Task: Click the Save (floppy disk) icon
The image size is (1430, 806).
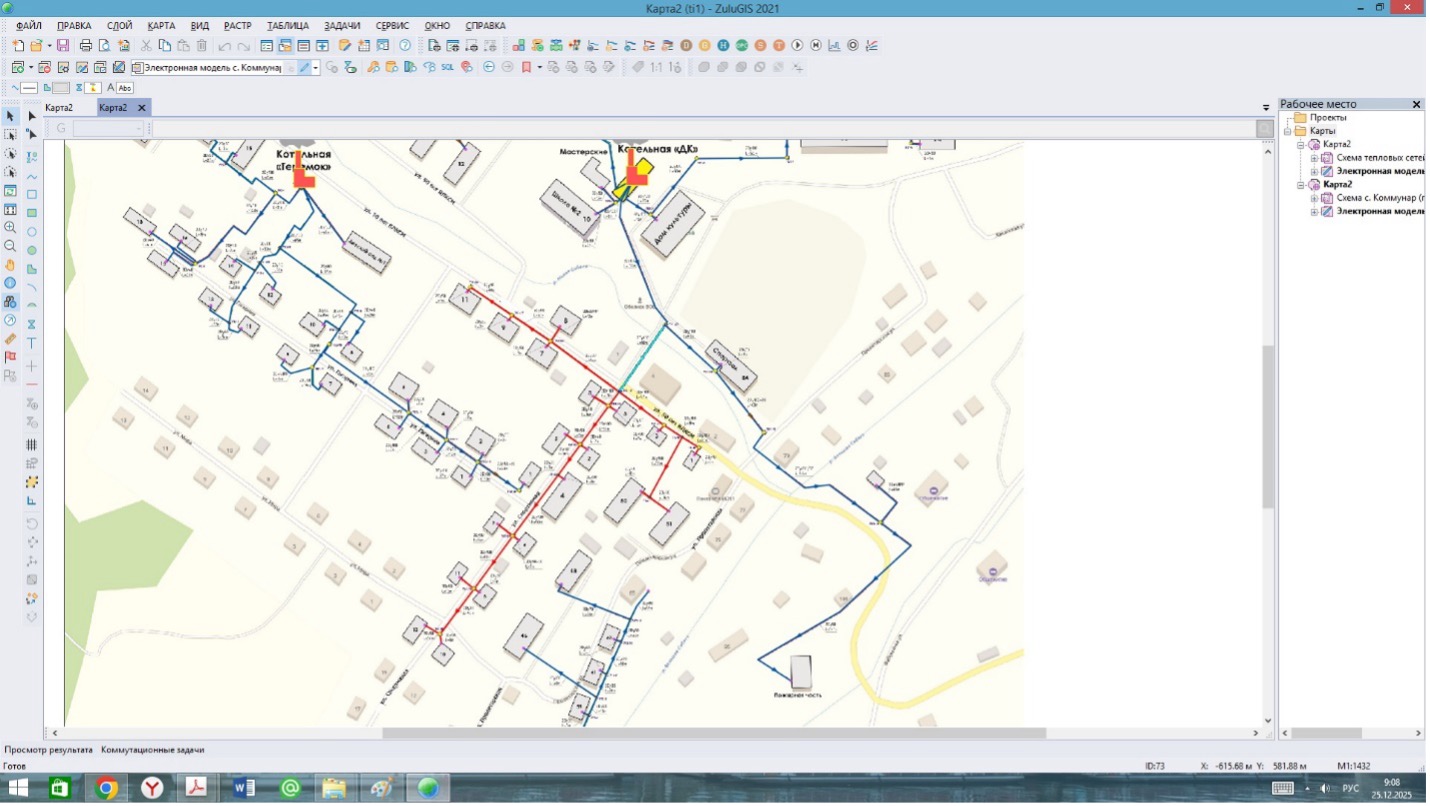Action: pos(63,45)
